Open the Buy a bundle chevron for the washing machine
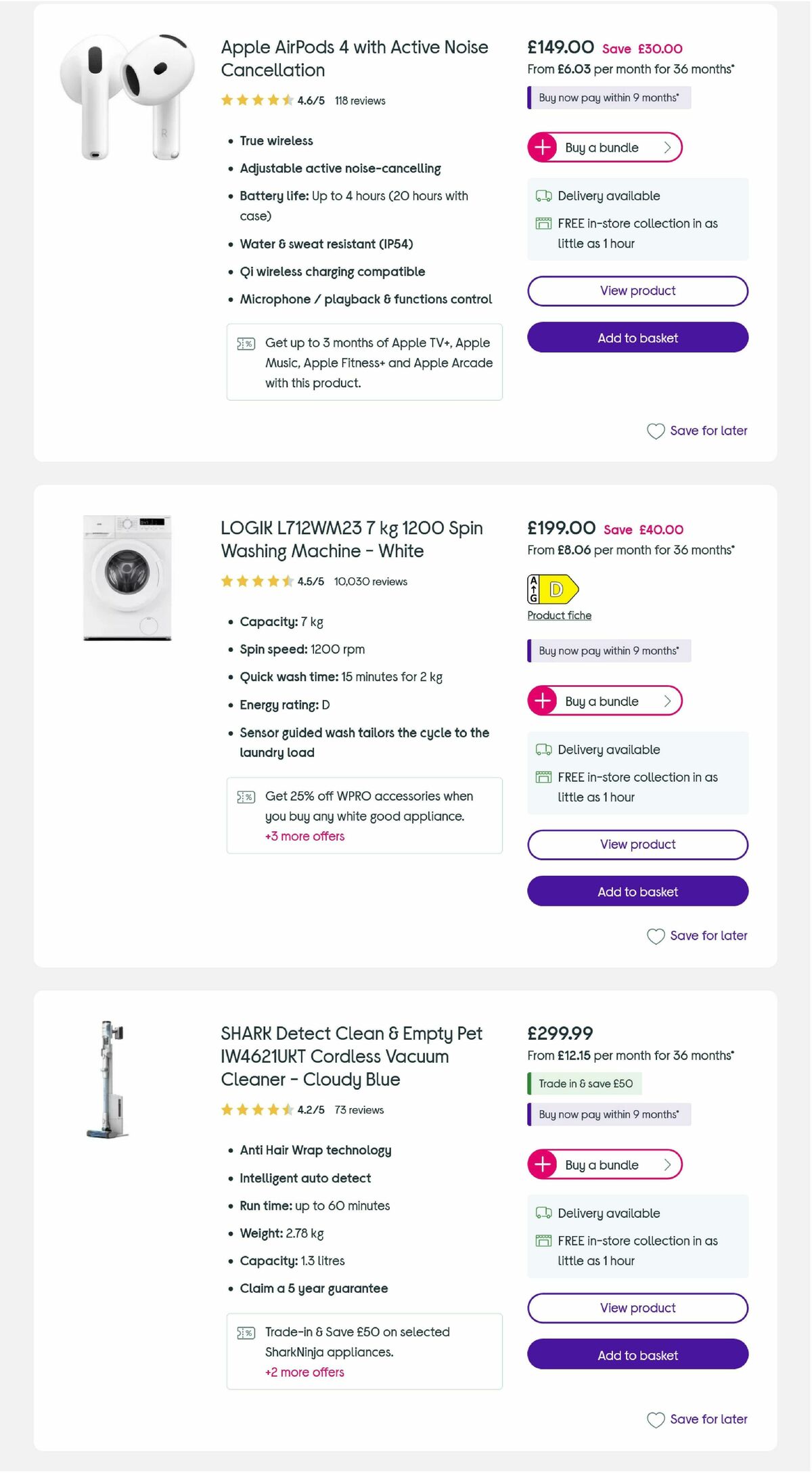 [667, 701]
